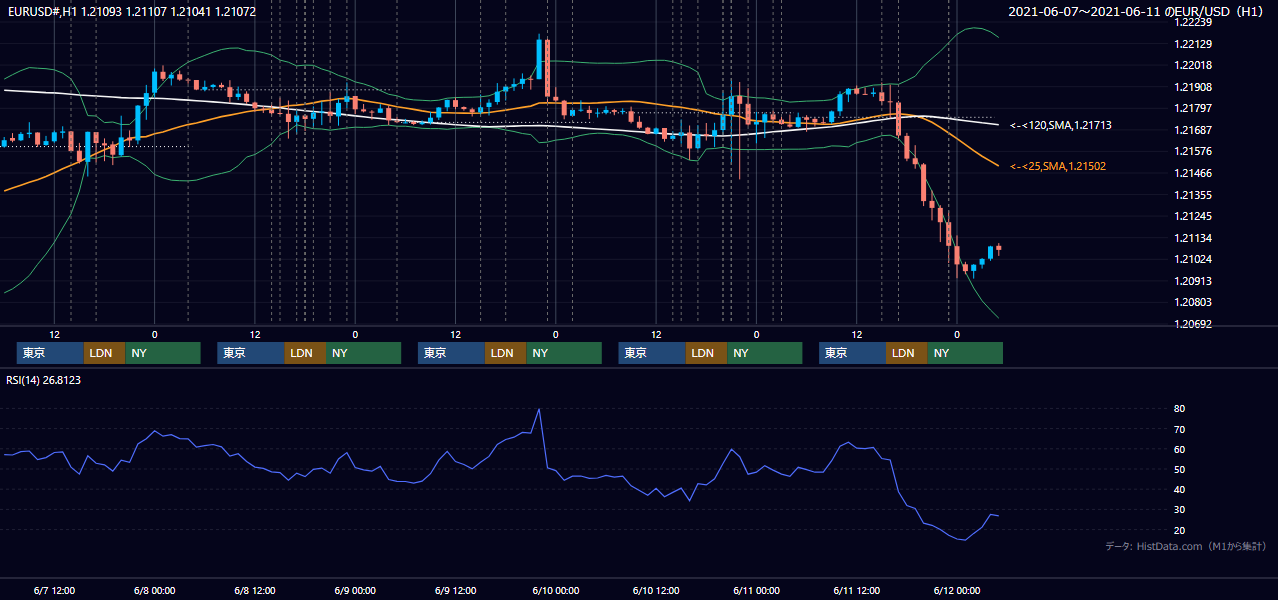
Task: Select RSI scale value 60
Action: (x=1180, y=449)
